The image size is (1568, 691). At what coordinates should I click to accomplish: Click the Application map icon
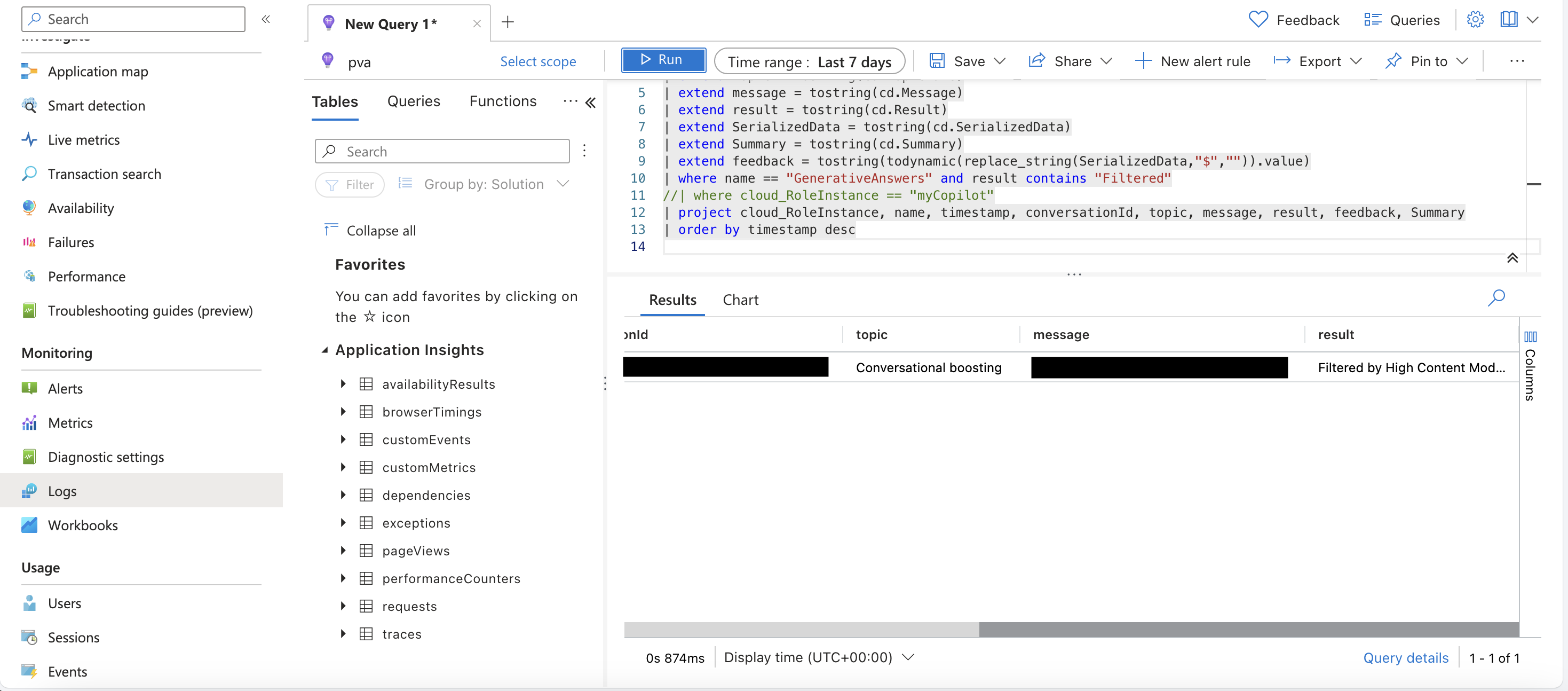pyautogui.click(x=29, y=70)
